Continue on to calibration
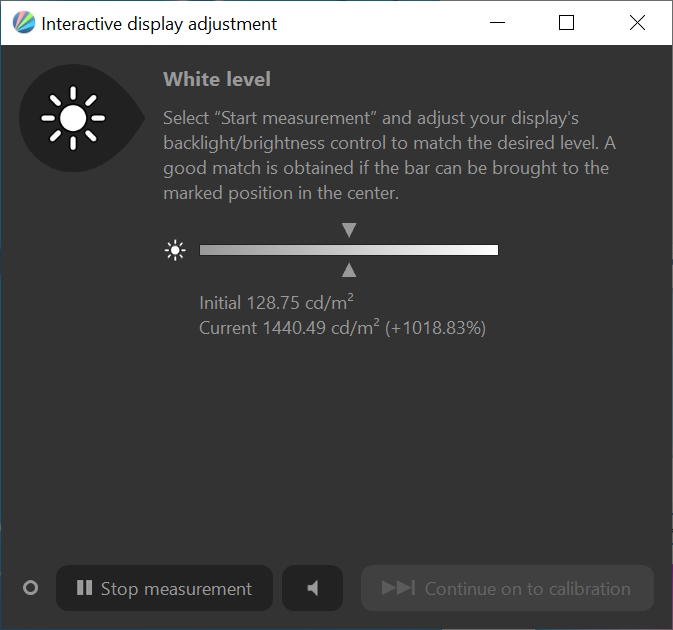673x630 pixels. (507, 588)
